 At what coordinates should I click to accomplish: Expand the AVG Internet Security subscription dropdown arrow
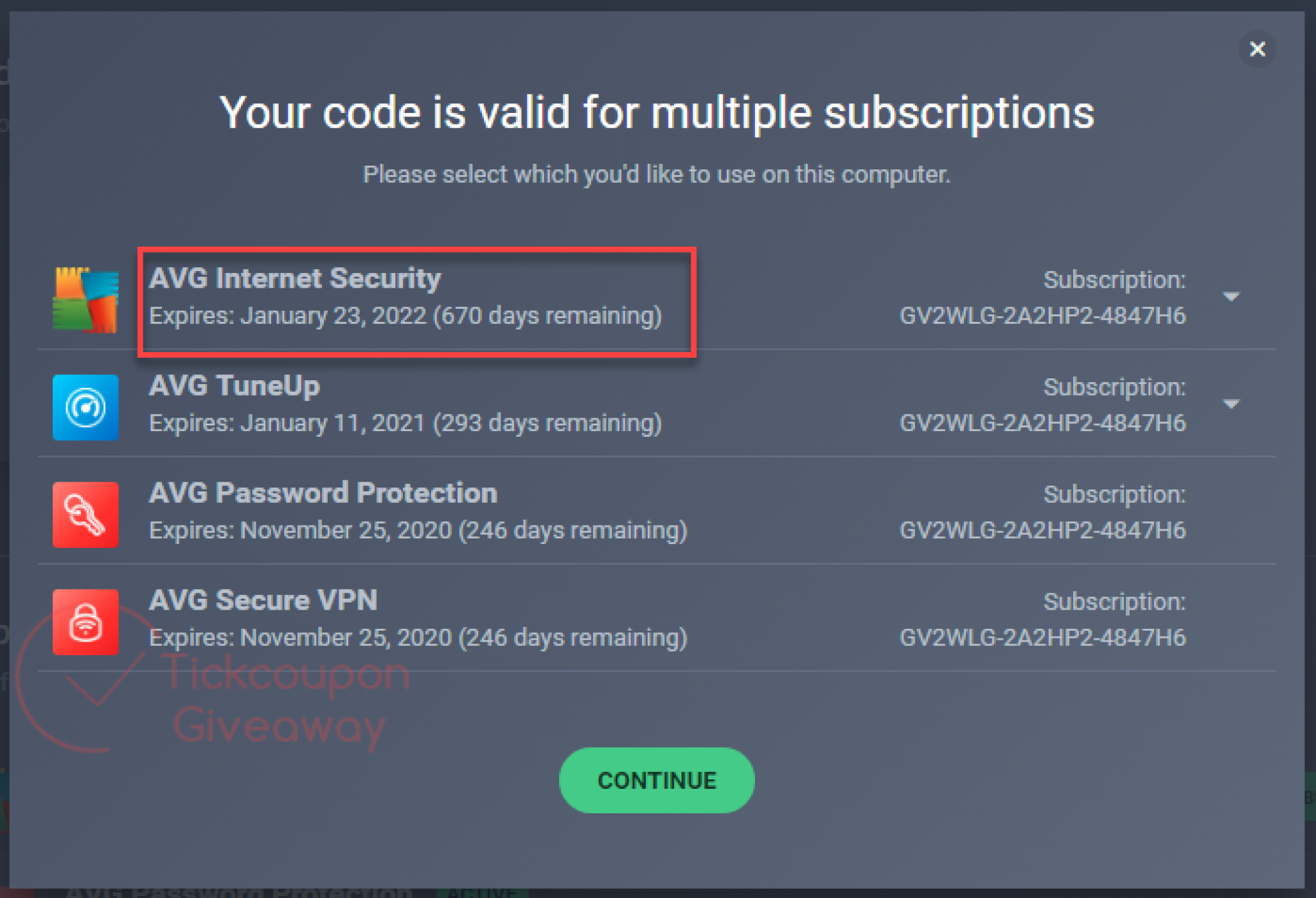coord(1231,297)
